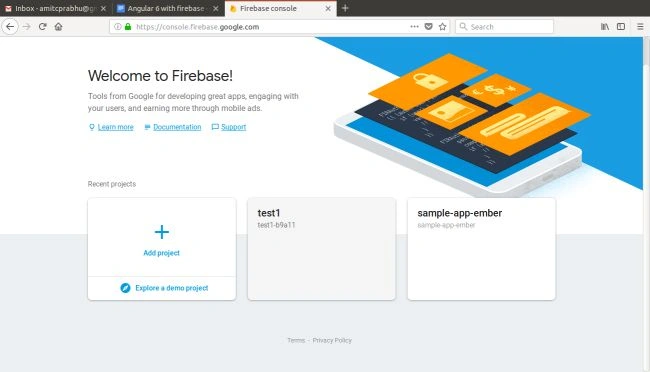Open the Learn more link

(116, 127)
